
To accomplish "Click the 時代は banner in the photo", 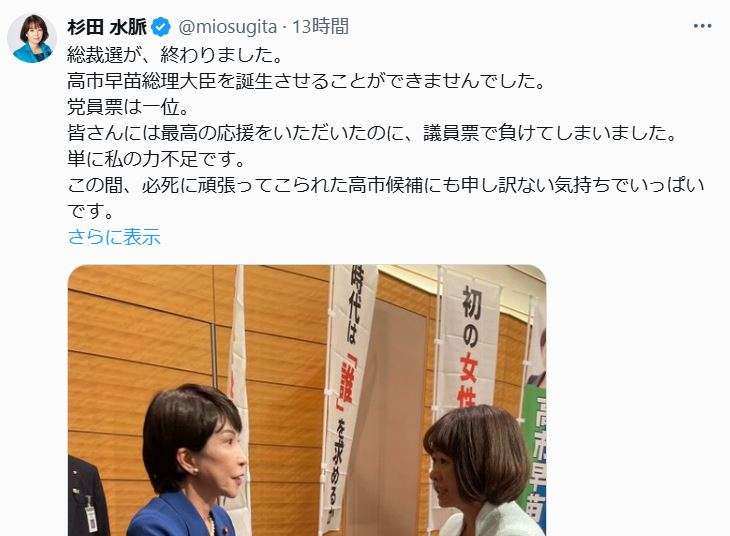I will coord(347,396).
